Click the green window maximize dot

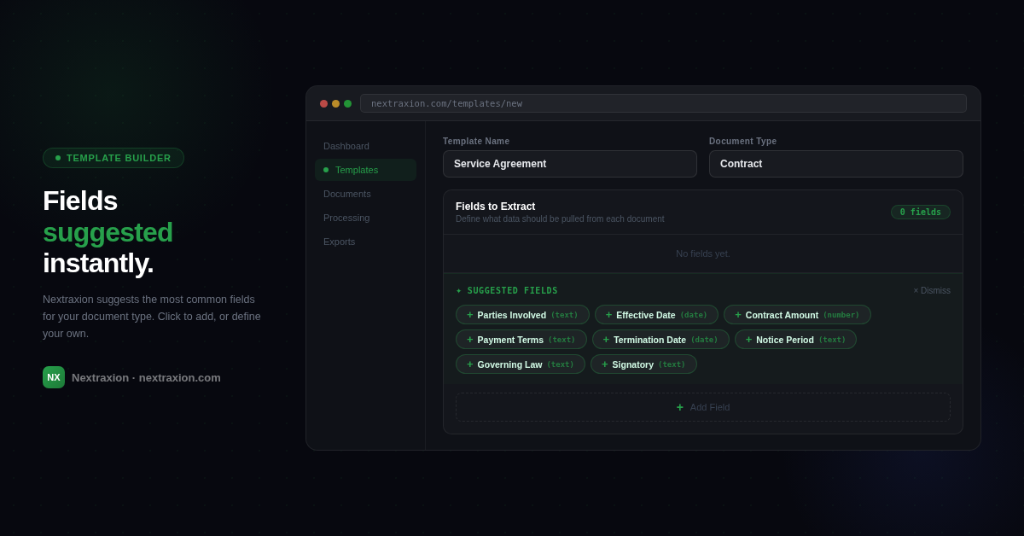[x=347, y=104]
